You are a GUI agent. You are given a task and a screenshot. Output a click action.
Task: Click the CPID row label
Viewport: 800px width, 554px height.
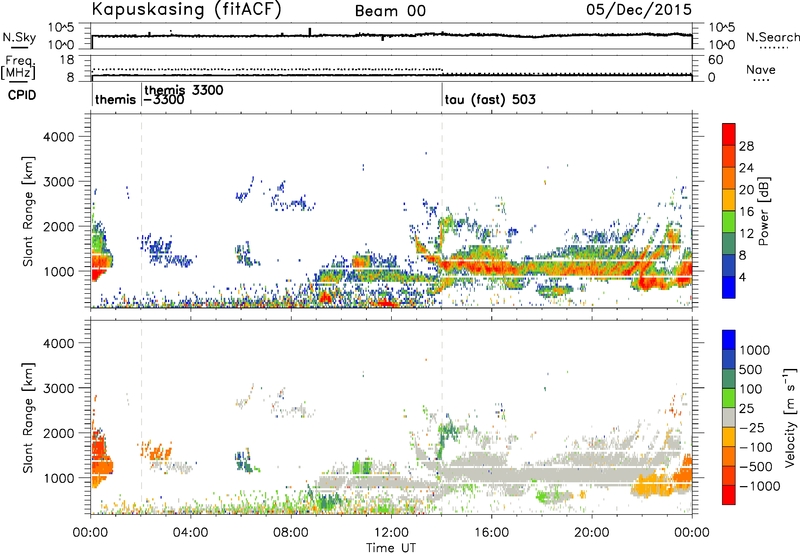(x=22, y=95)
